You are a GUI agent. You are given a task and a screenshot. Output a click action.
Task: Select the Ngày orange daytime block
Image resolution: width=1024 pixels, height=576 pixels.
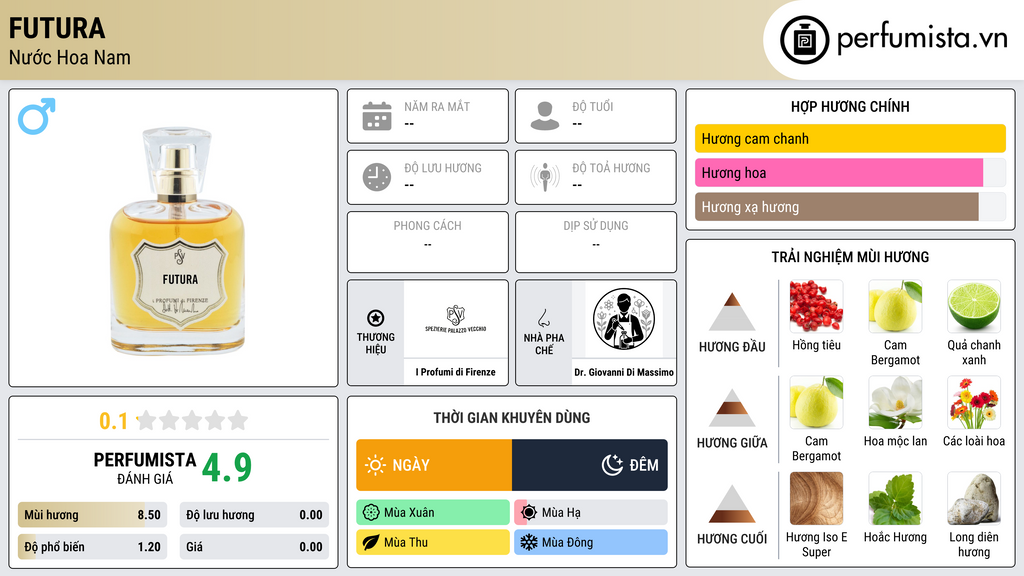434,465
